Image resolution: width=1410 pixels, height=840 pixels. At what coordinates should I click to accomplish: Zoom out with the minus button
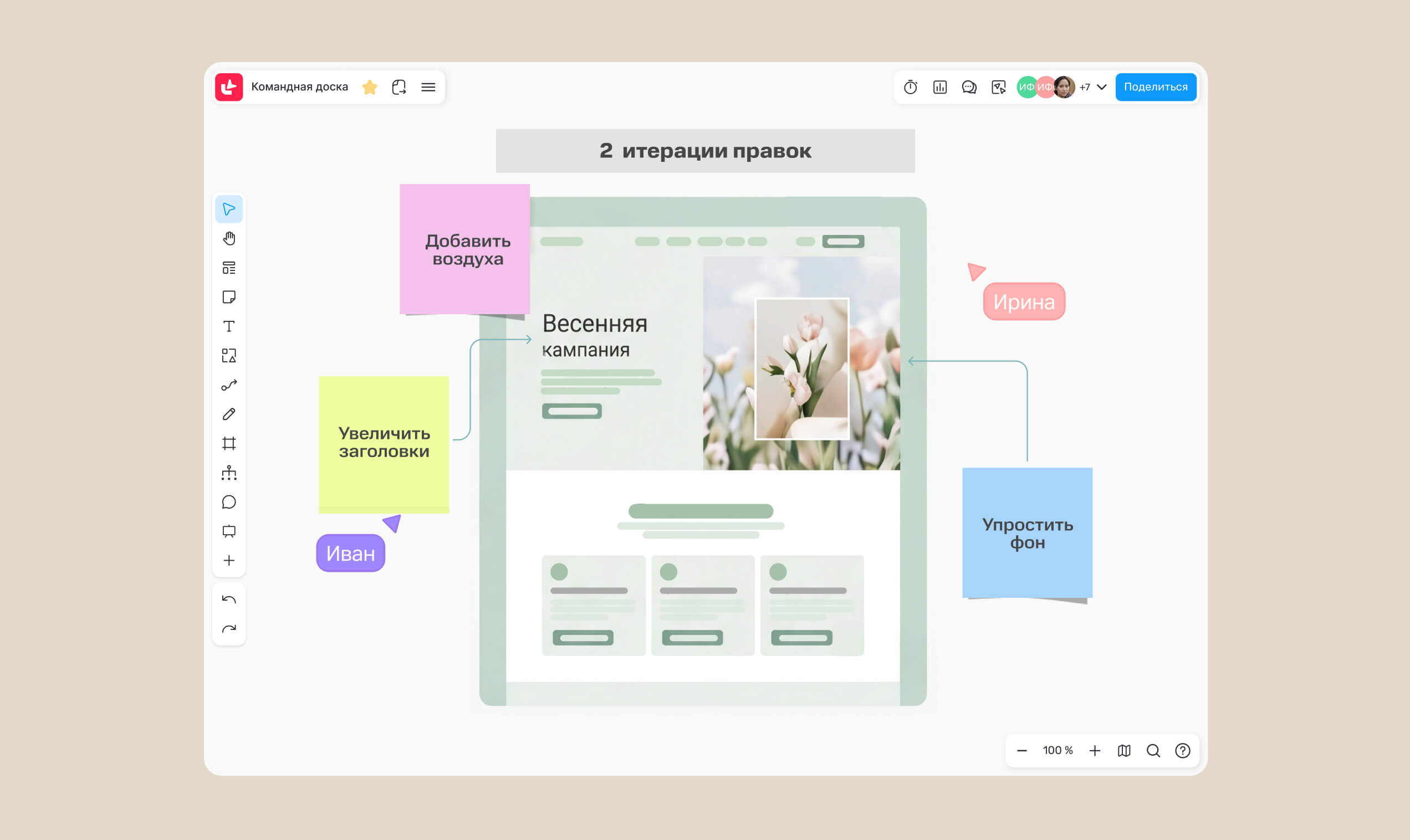coord(1021,751)
